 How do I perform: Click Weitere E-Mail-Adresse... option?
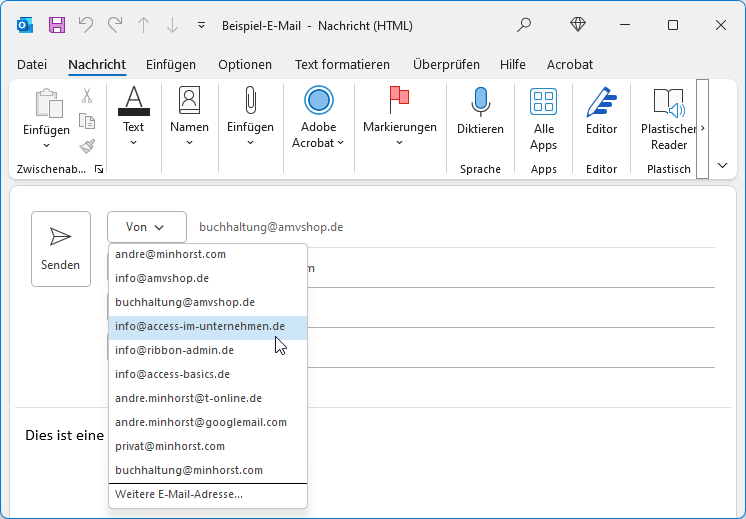179,494
